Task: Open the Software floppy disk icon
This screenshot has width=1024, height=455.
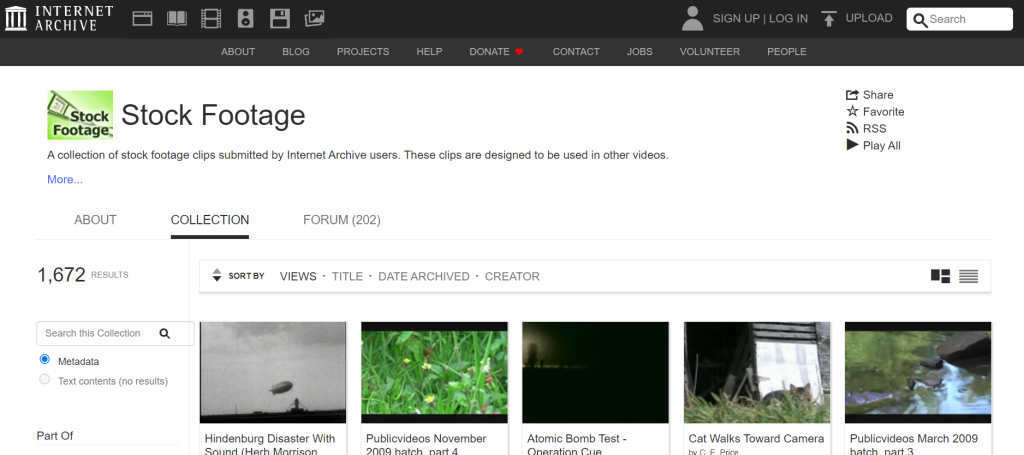Action: point(280,19)
